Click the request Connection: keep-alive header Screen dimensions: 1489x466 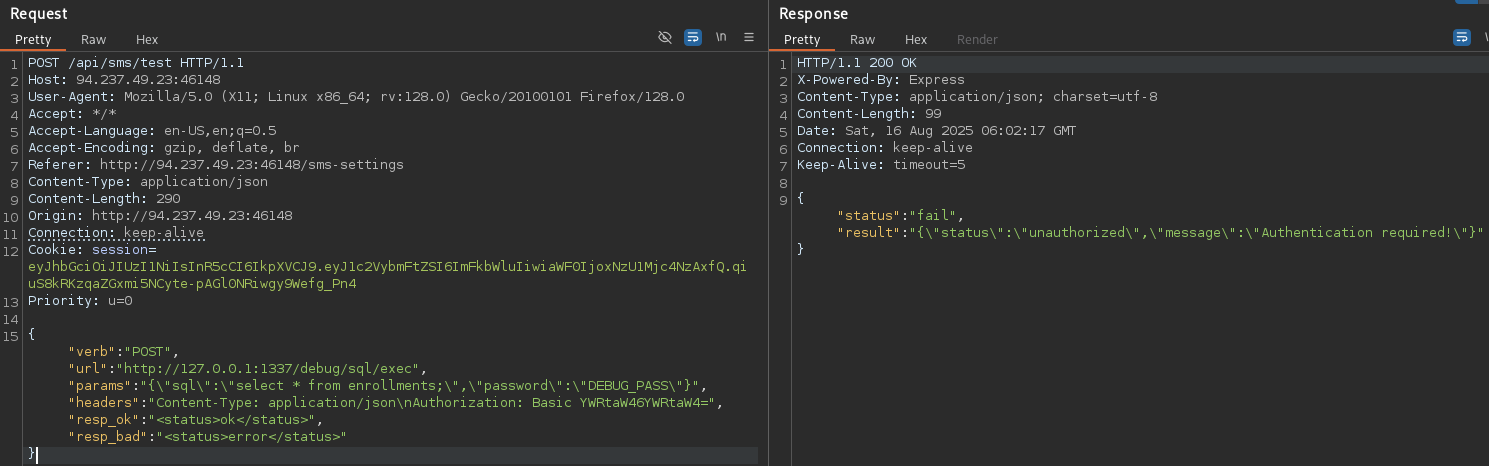click(116, 233)
